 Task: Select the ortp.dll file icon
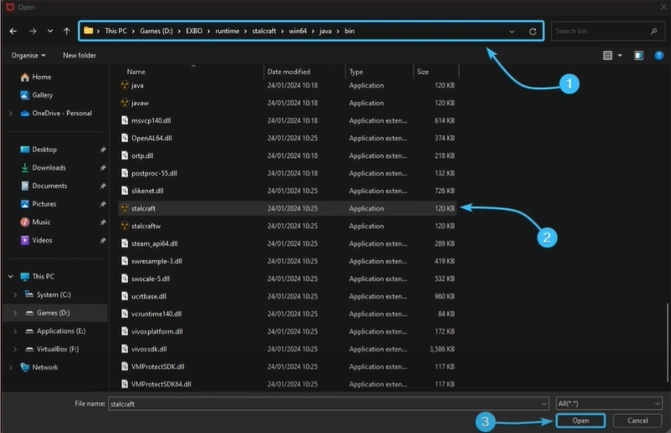point(125,156)
